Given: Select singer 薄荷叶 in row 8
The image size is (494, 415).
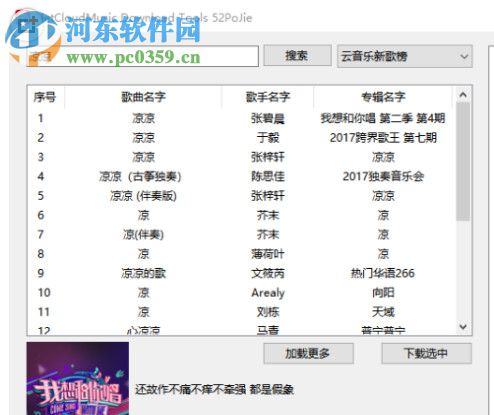Looking at the screenshot, I should coord(268,254).
